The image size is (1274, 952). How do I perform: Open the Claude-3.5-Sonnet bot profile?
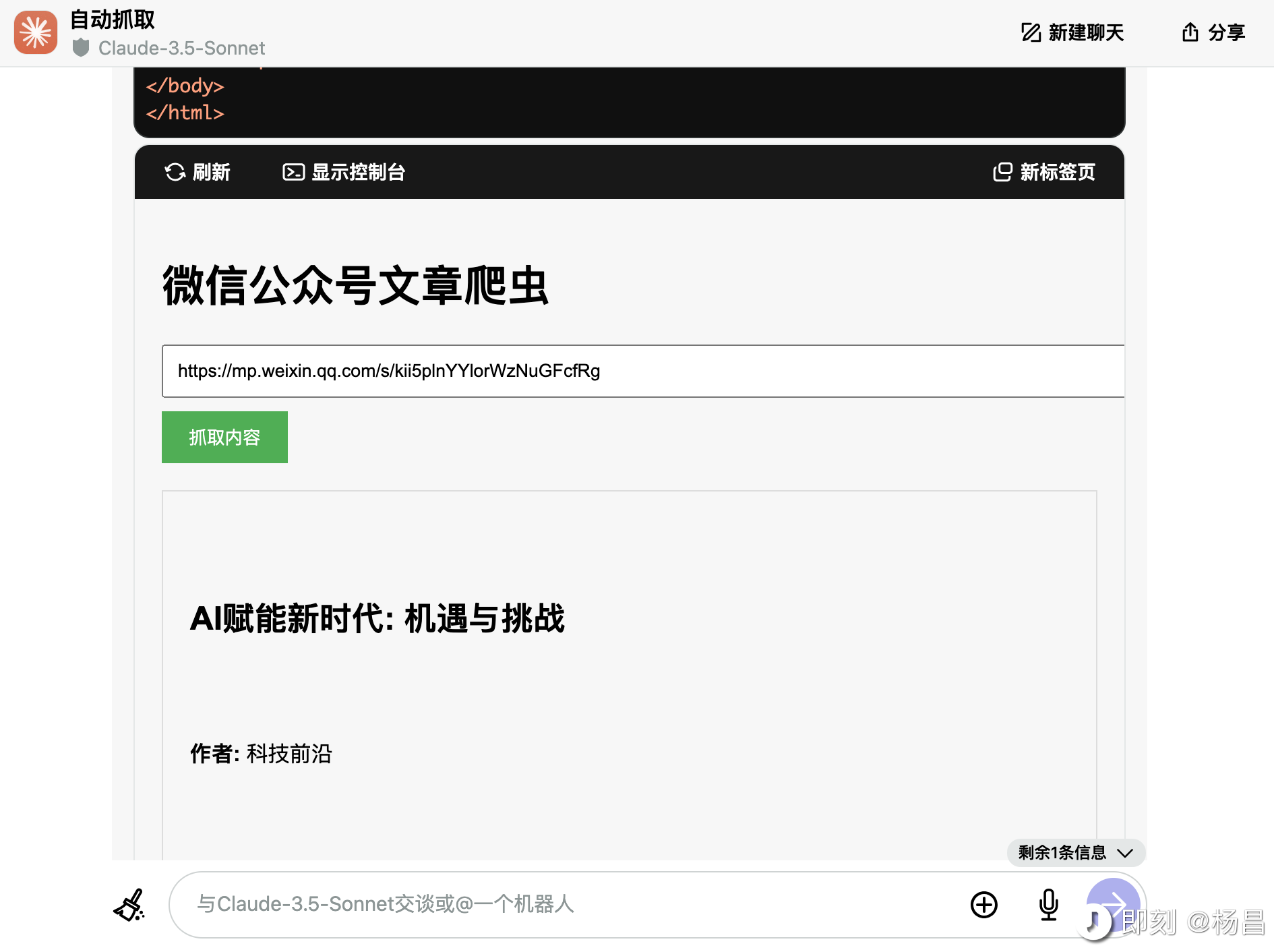pos(181,48)
